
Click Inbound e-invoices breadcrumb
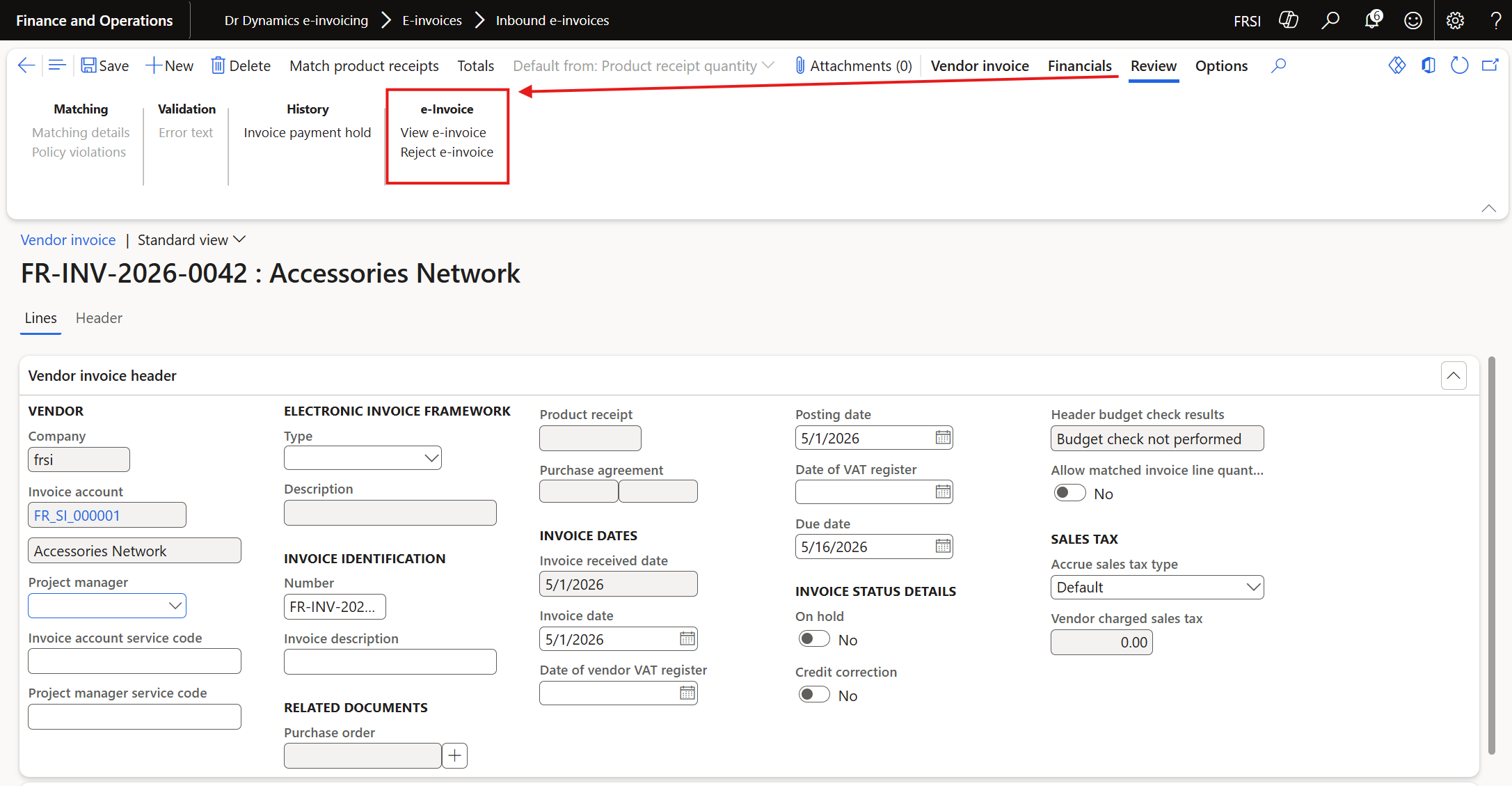point(552,20)
